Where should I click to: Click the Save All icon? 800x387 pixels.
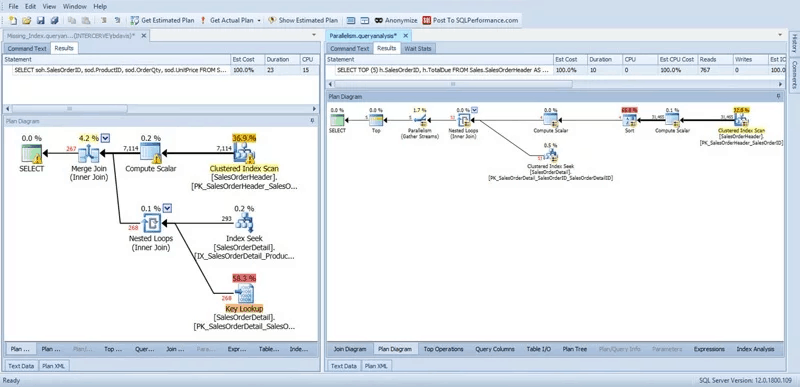tap(54, 20)
